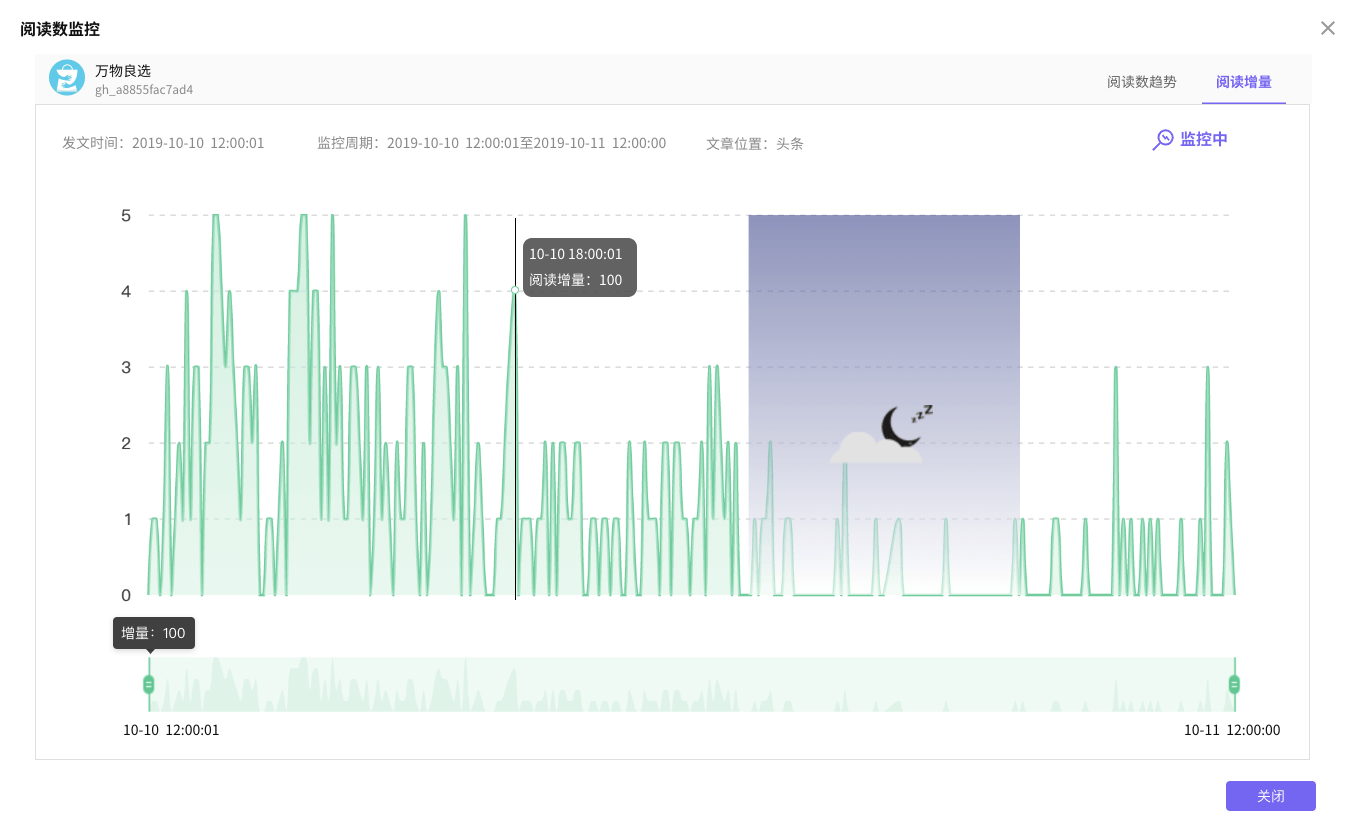Click the moon sleep icon in chart

[x=879, y=434]
